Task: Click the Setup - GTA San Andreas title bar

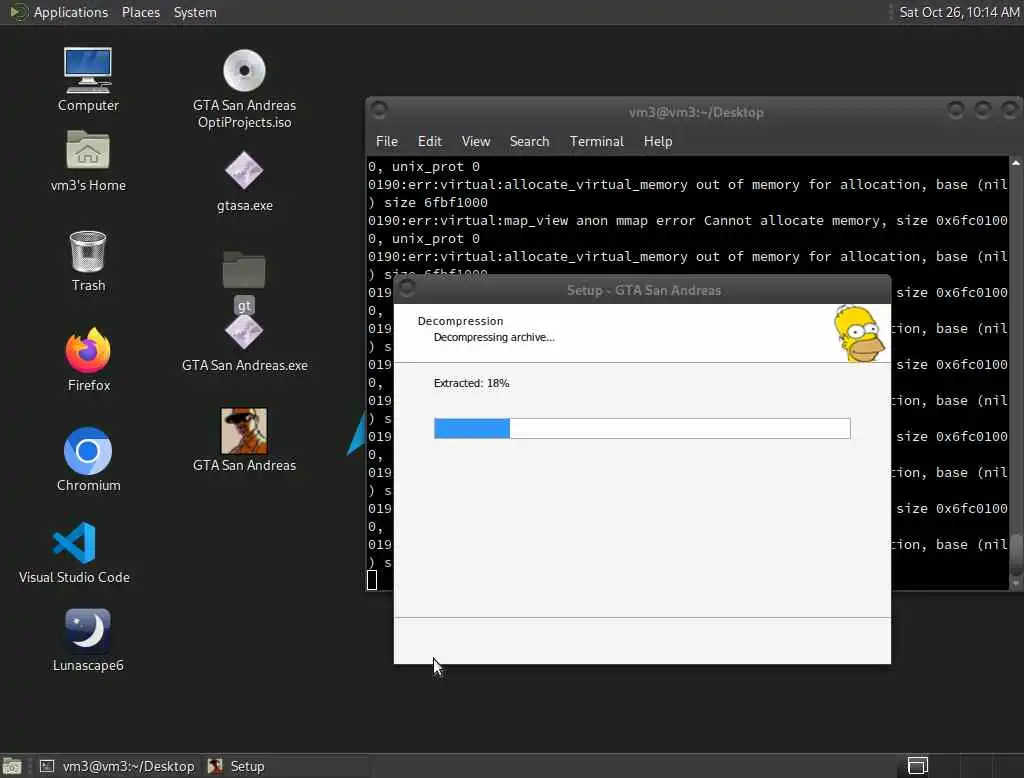Action: click(643, 290)
